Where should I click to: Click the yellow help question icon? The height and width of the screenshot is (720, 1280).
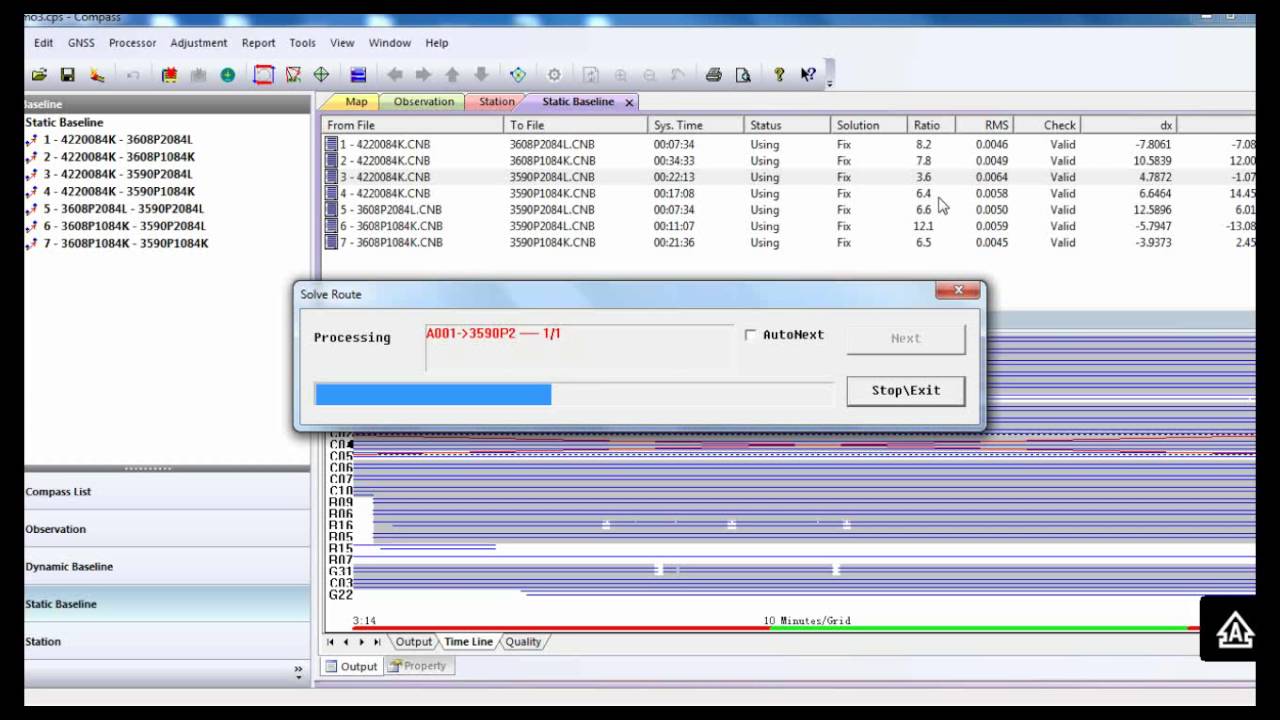click(x=779, y=75)
